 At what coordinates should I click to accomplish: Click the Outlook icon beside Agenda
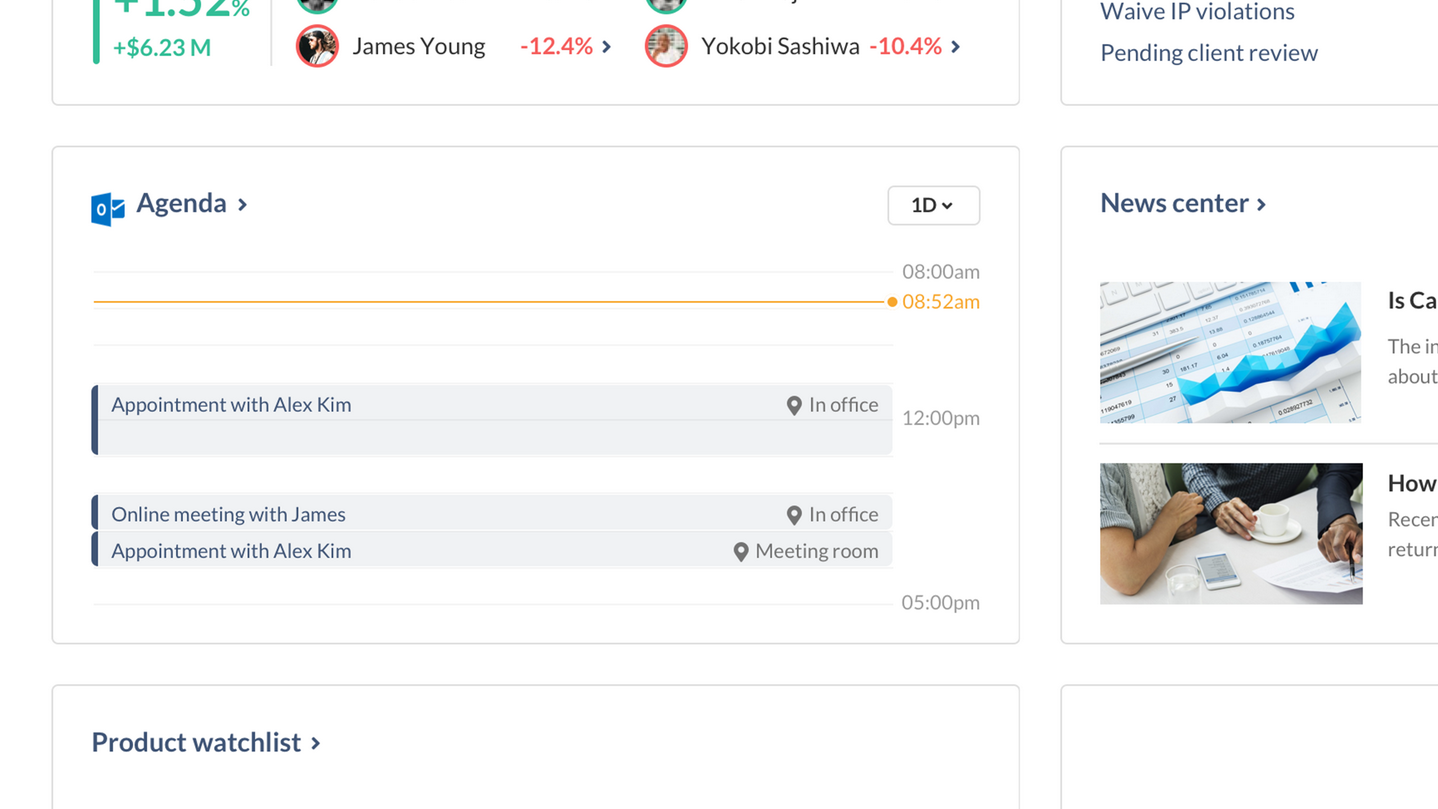click(x=108, y=208)
